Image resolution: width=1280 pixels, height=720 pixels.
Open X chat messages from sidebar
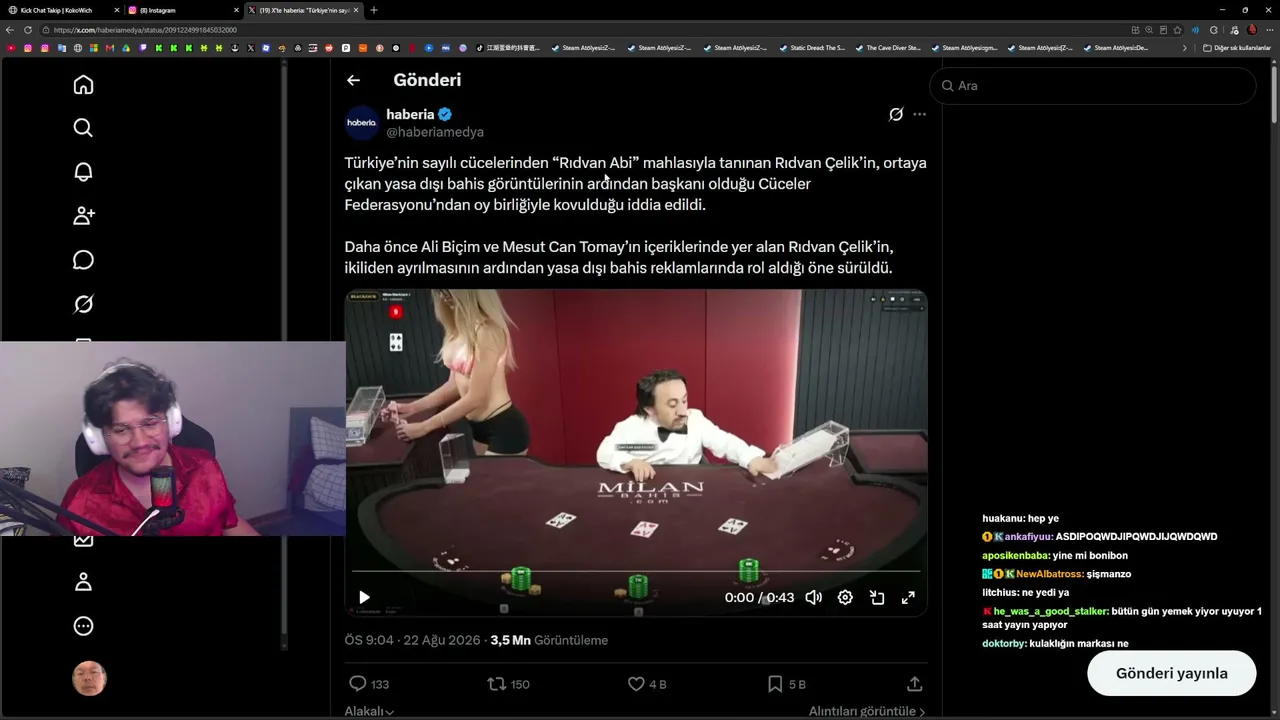coord(84,260)
